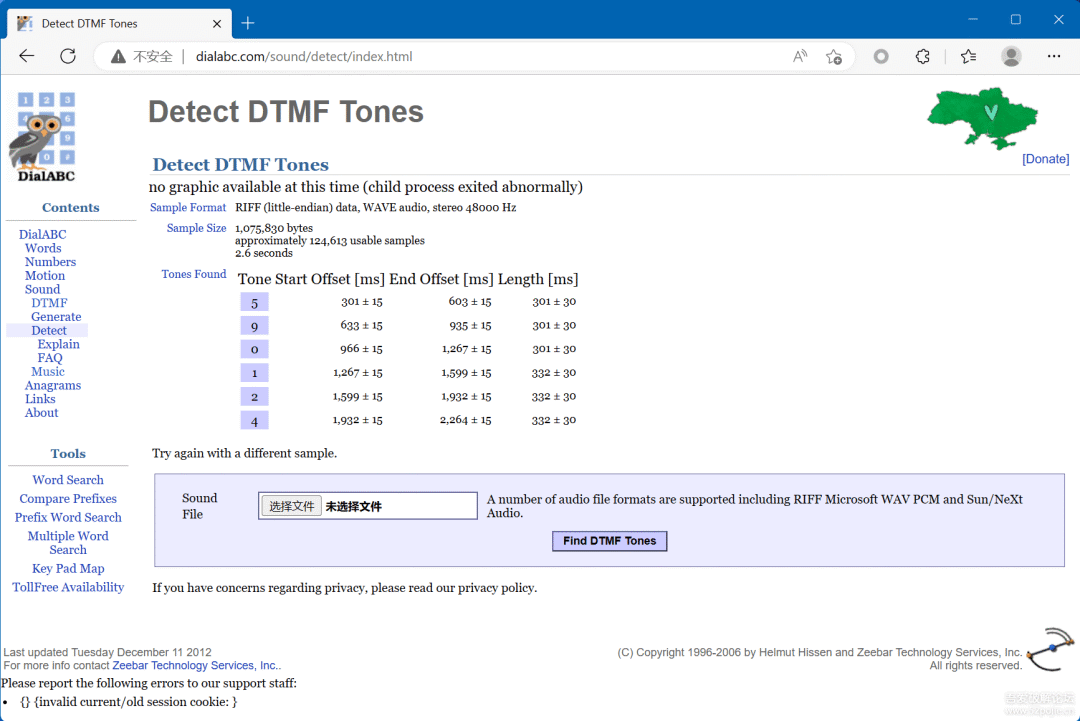Click the Tones Found label
1080x721 pixels.
coord(194,274)
